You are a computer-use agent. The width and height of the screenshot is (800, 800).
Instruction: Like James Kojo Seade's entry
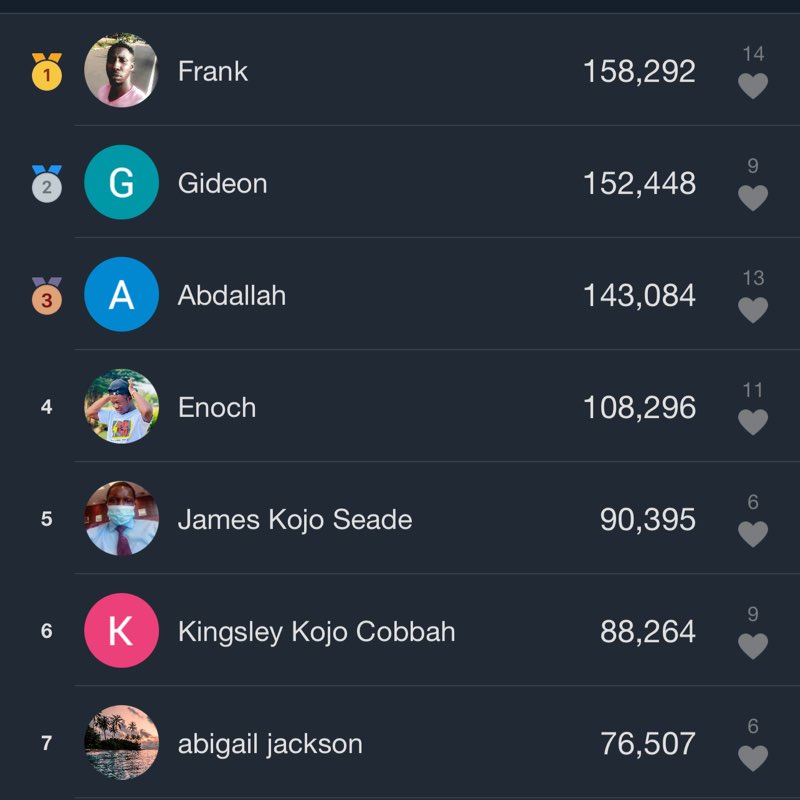pyautogui.click(x=752, y=535)
